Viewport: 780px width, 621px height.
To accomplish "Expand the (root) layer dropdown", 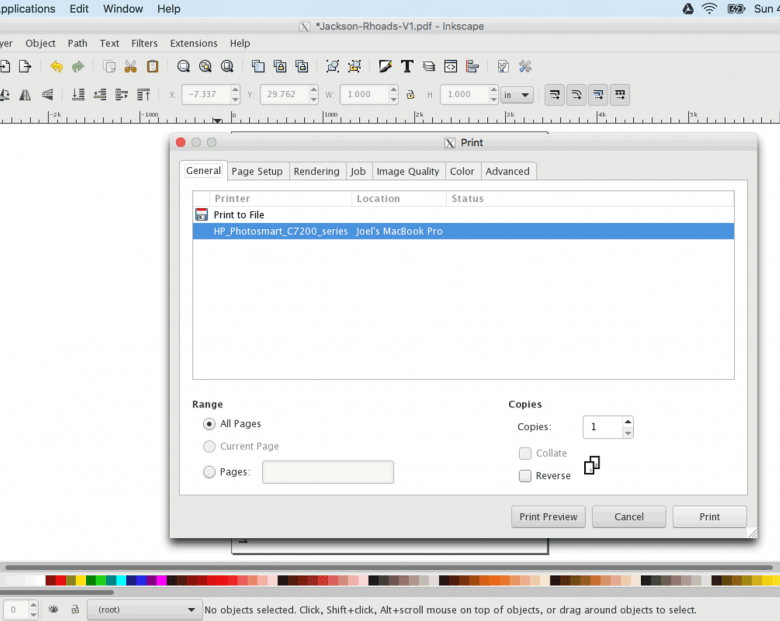I will coord(147,609).
